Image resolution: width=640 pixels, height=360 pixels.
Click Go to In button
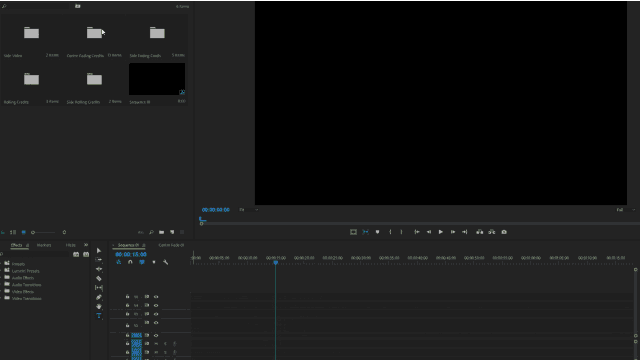pos(417,232)
